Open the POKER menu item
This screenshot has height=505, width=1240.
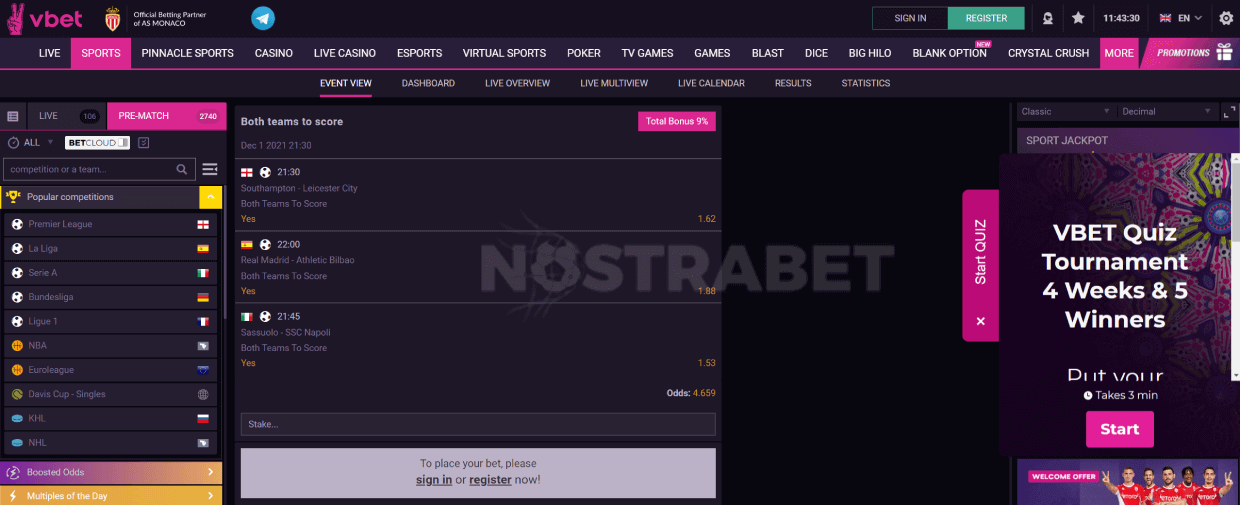coord(584,53)
